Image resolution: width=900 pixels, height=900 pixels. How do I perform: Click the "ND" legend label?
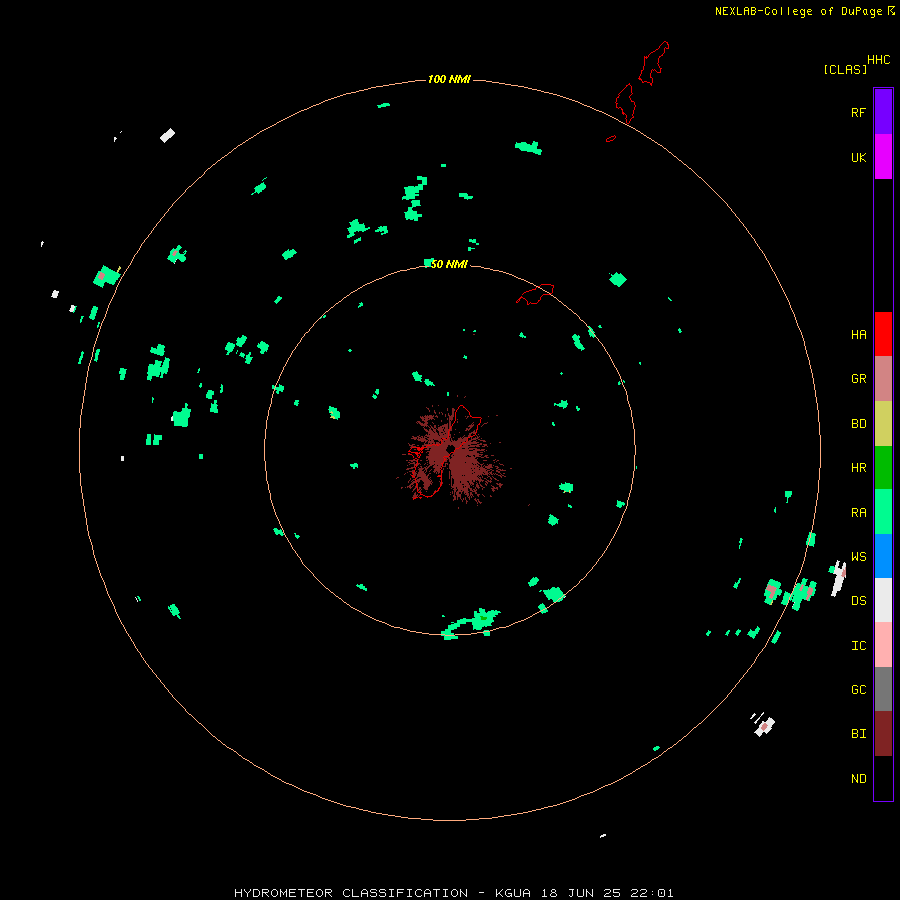(858, 779)
